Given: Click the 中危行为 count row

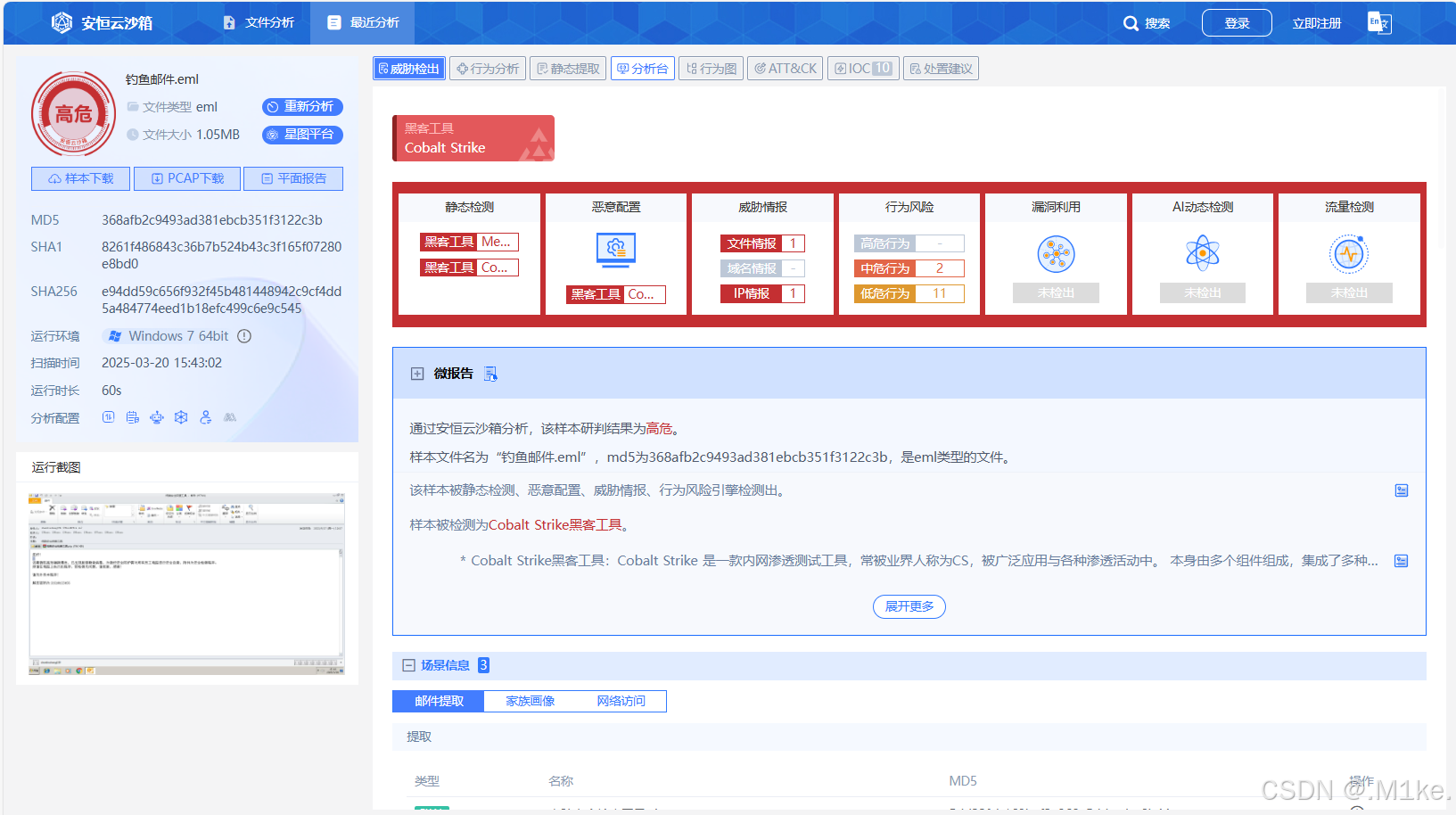Looking at the screenshot, I should pyautogui.click(x=909, y=268).
